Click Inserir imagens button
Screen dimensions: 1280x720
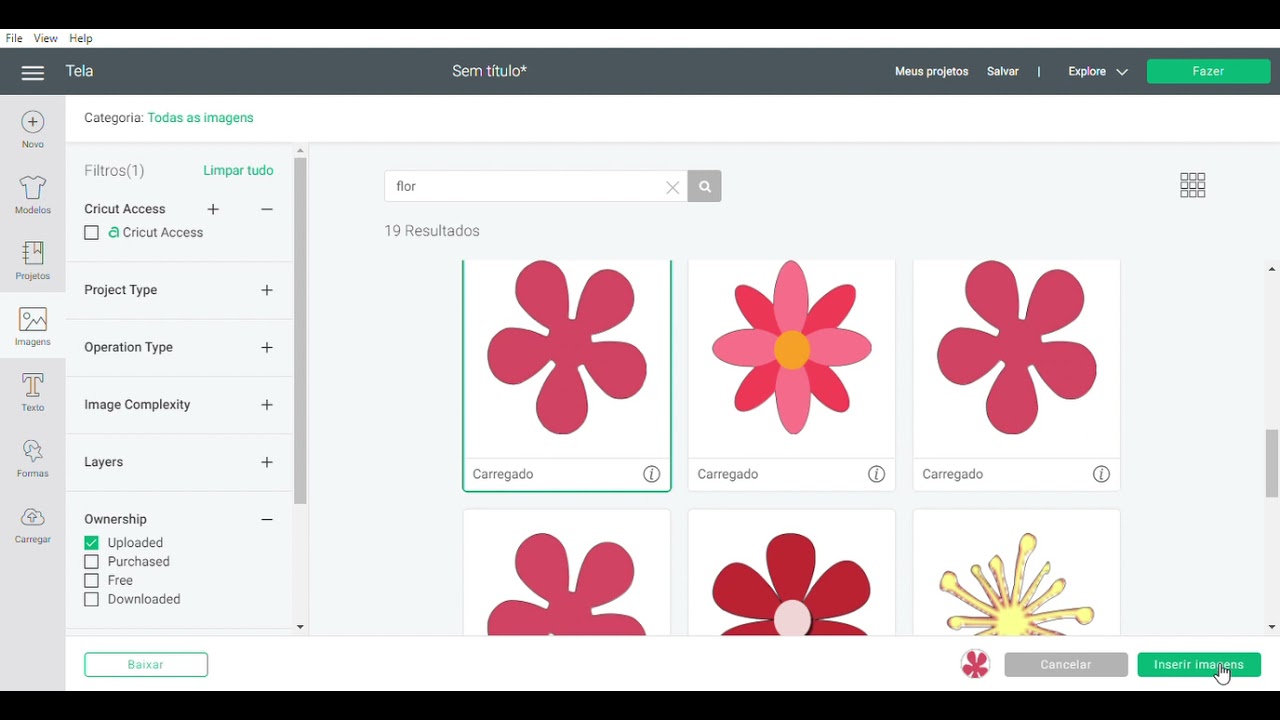pyautogui.click(x=1199, y=664)
